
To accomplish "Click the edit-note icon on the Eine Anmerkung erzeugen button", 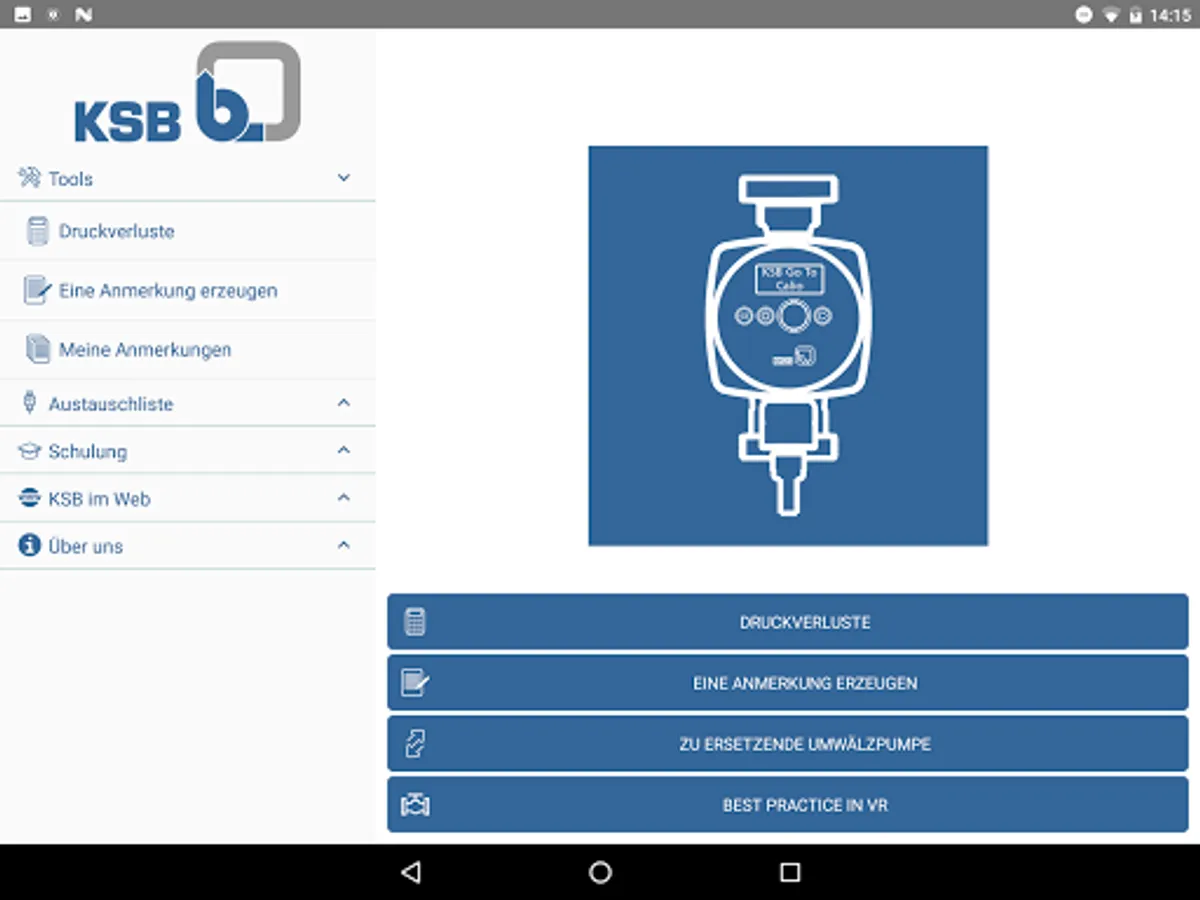I will point(415,683).
